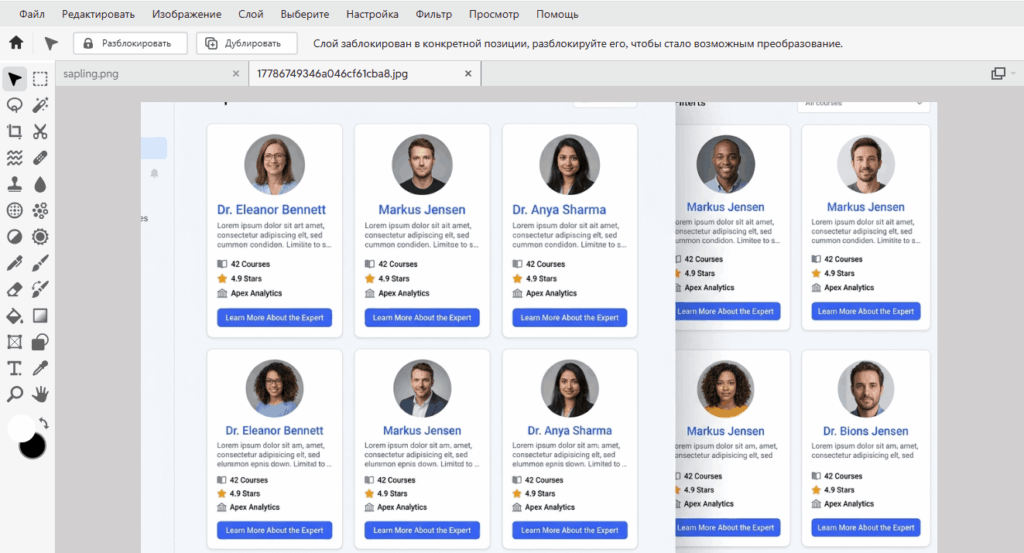
Task: Go to the Home screen icon
Action: pos(16,43)
